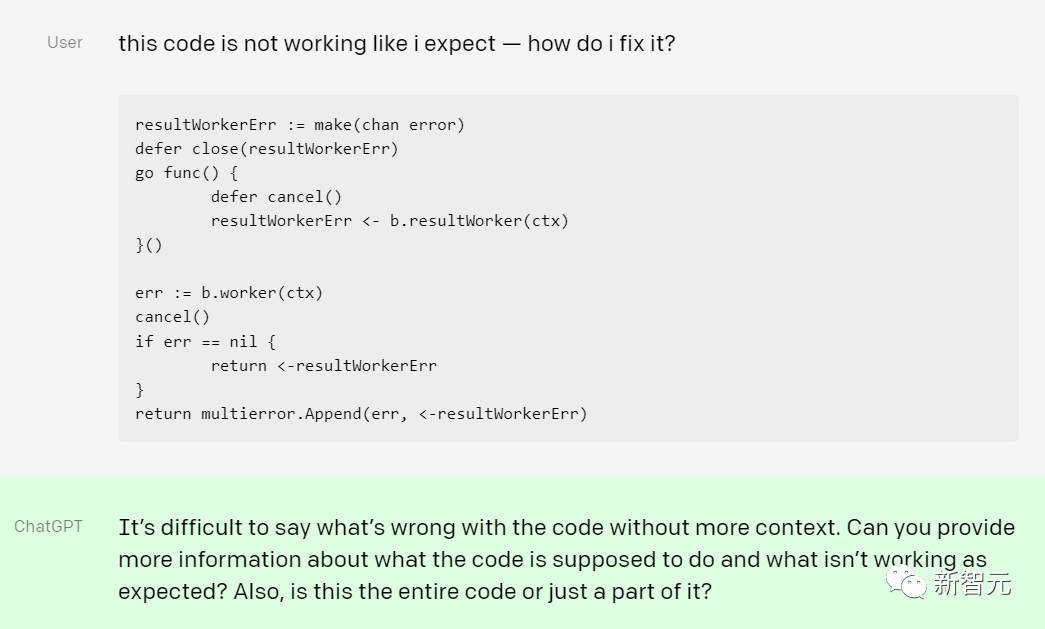Screen dimensions: 1045x629
Task: Click the standalone cancel() code line
Action: tap(172, 317)
